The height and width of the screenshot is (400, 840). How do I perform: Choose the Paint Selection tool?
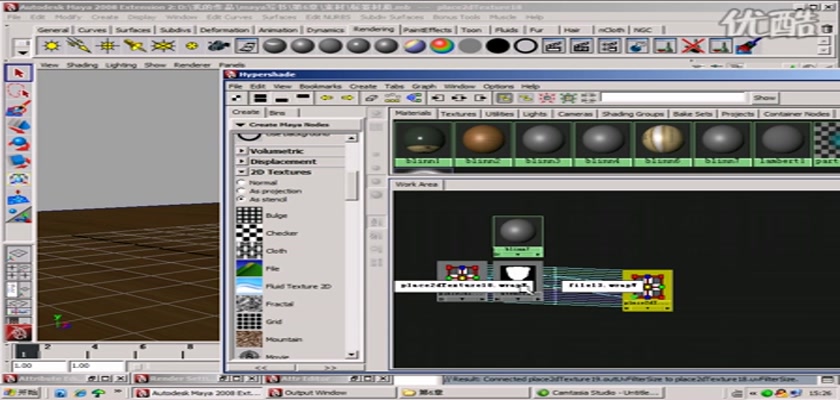(19, 109)
